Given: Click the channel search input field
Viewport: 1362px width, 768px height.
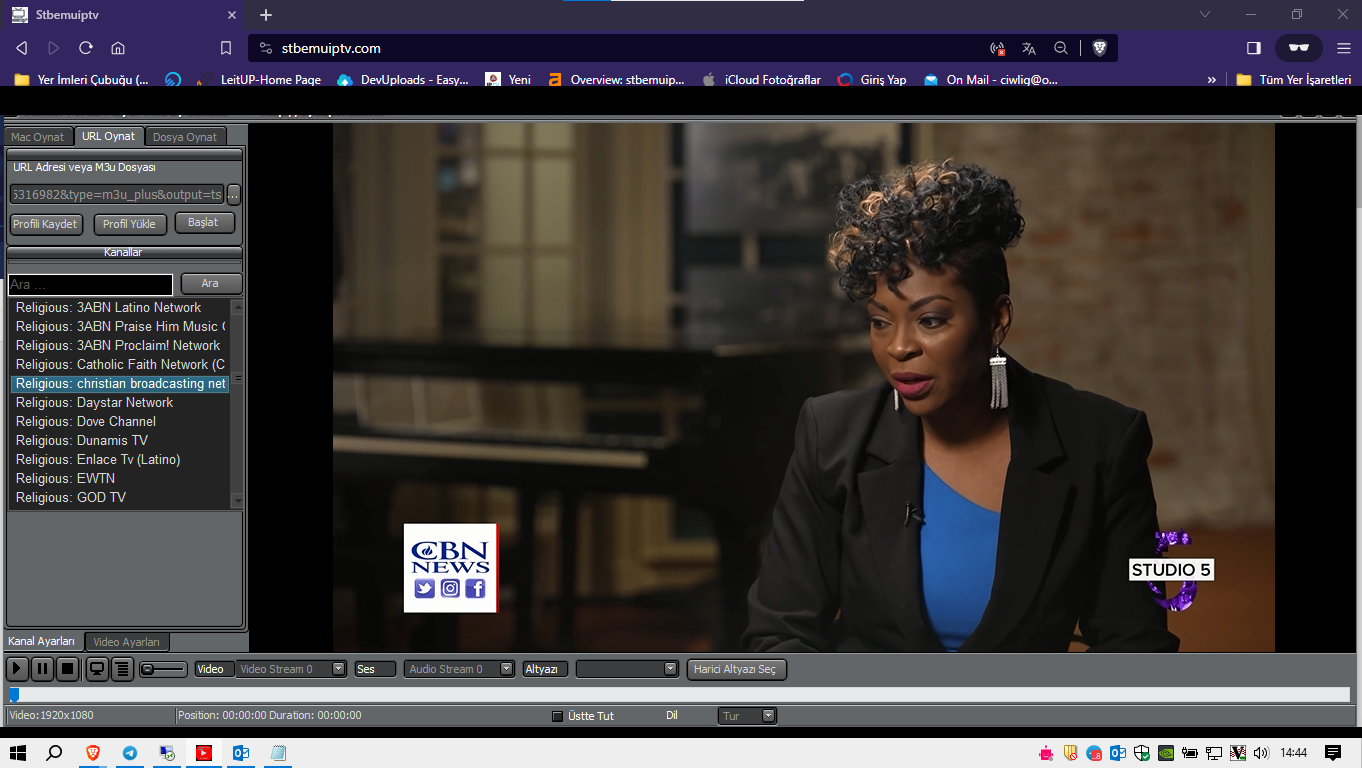Looking at the screenshot, I should 91,284.
